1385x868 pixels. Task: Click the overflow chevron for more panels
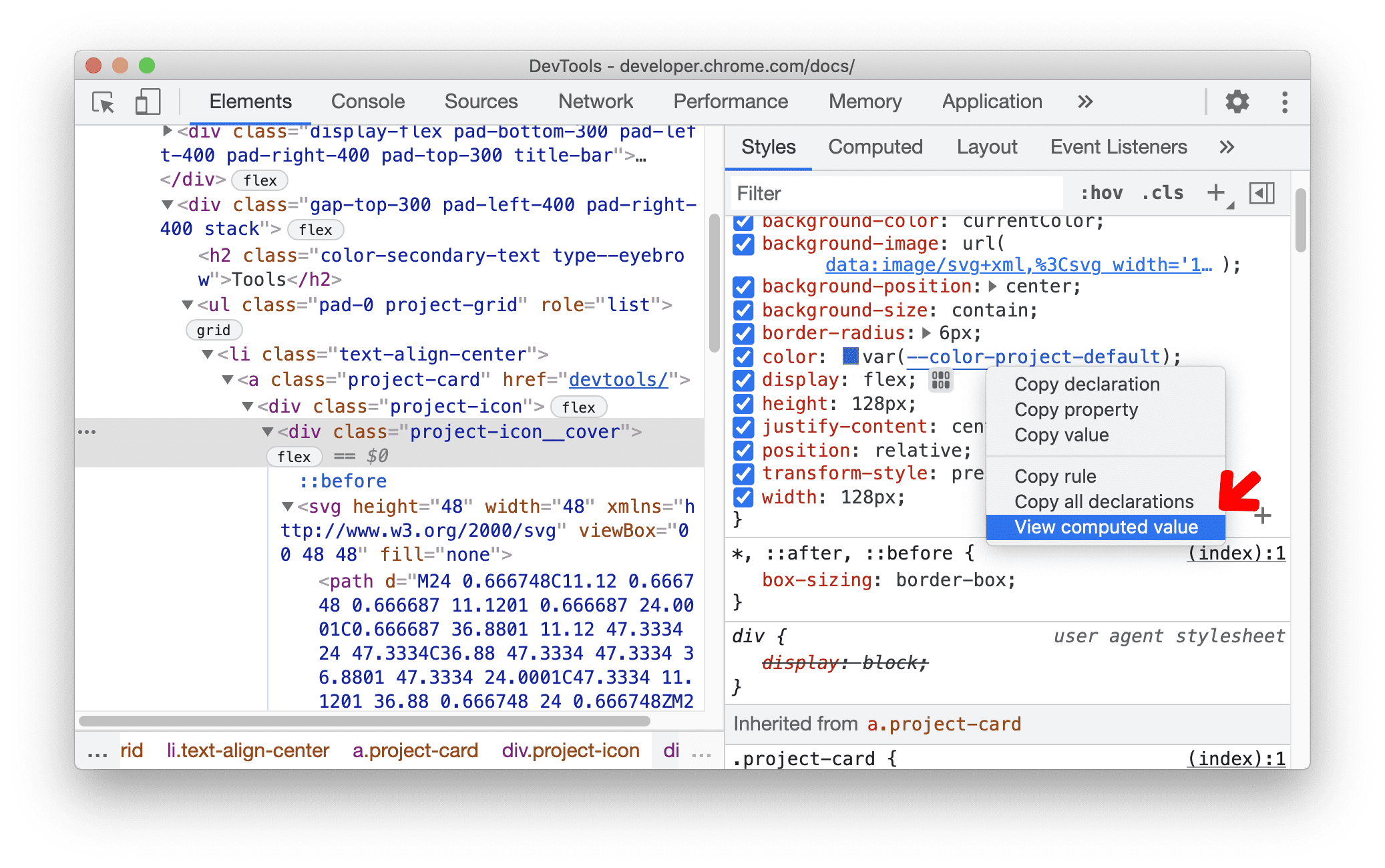coord(1085,101)
